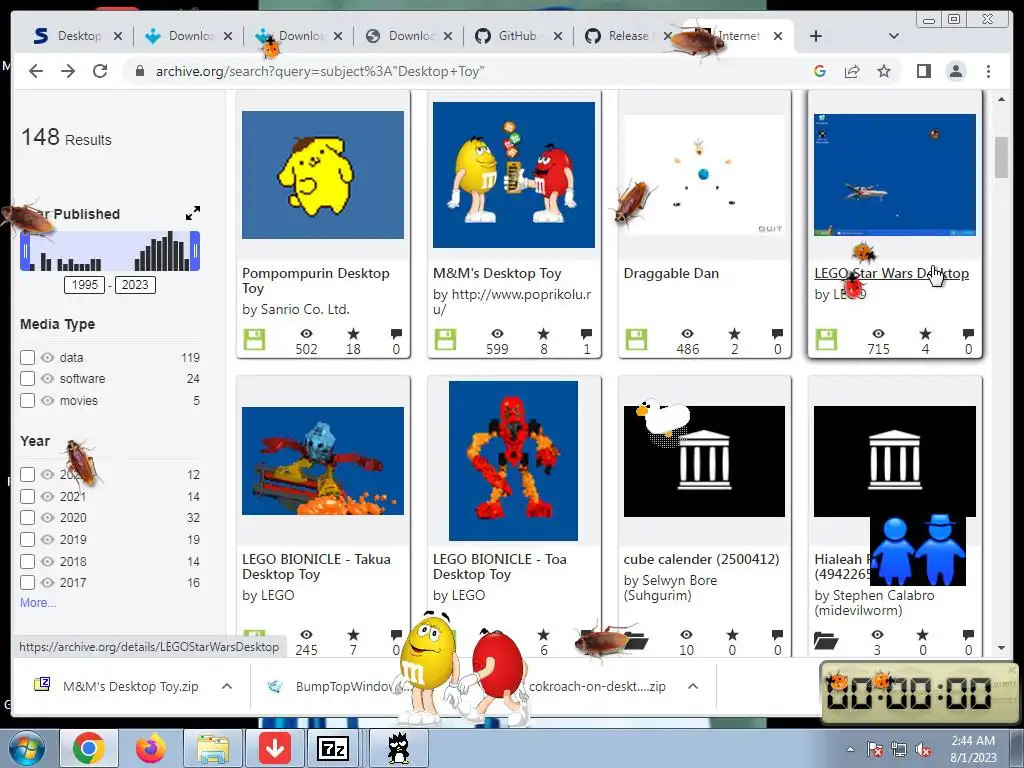Open Chrome from the taskbar
Image resolution: width=1024 pixels, height=768 pixels.
[x=89, y=748]
